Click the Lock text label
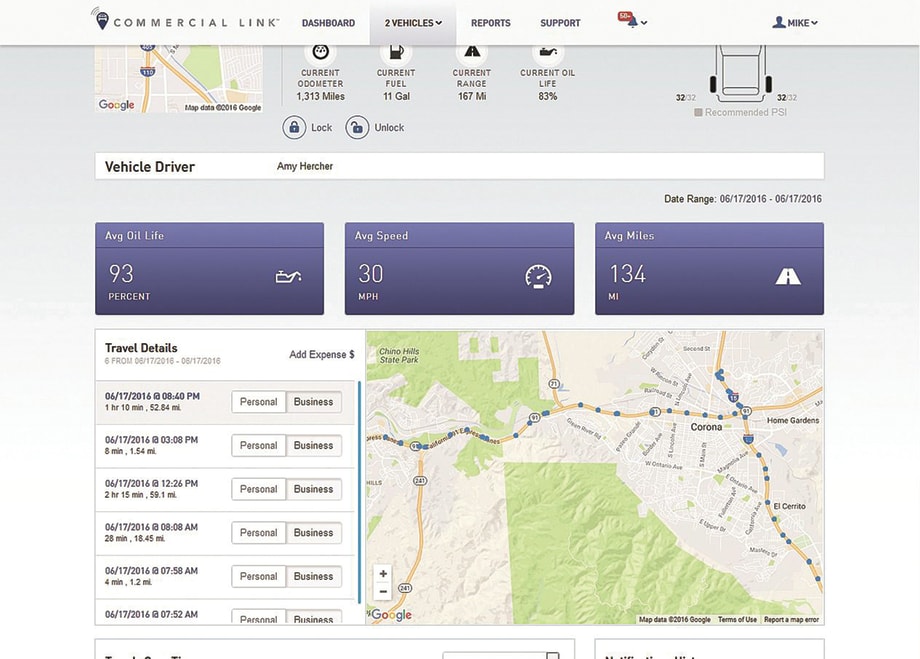Screen dimensions: 920x659 [321, 127]
